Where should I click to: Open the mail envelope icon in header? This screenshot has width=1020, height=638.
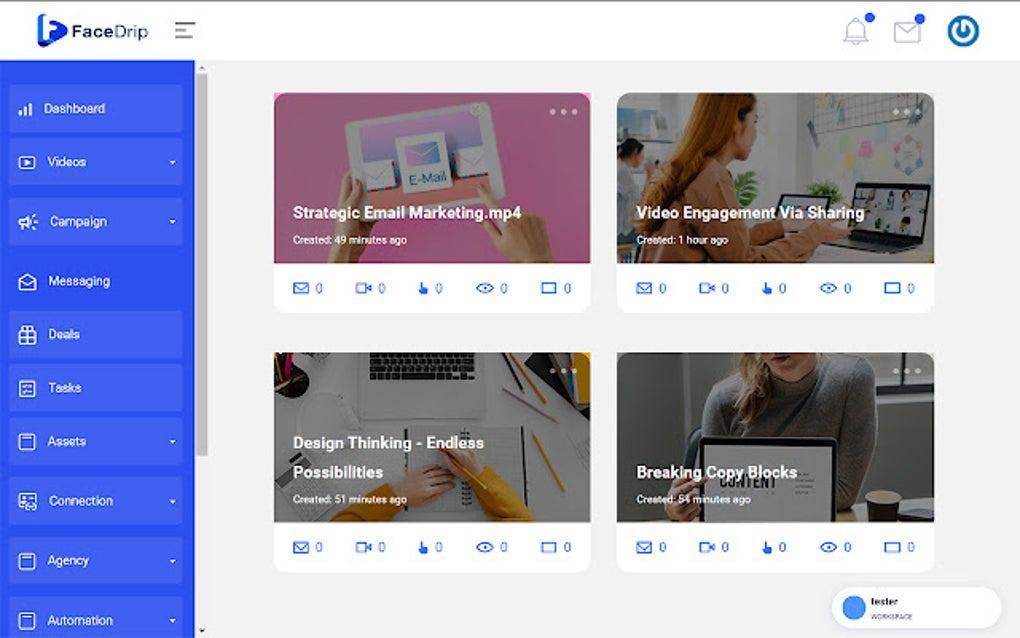[x=907, y=32]
